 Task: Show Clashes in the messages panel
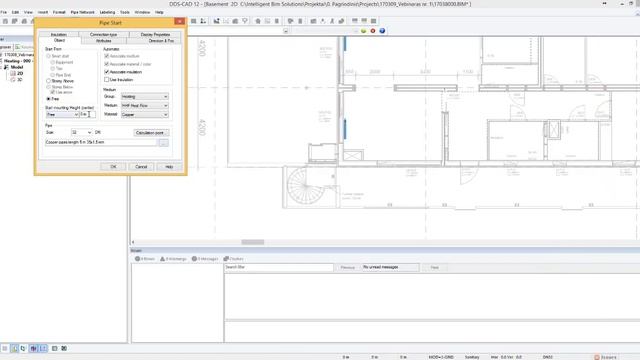pyautogui.click(x=233, y=259)
